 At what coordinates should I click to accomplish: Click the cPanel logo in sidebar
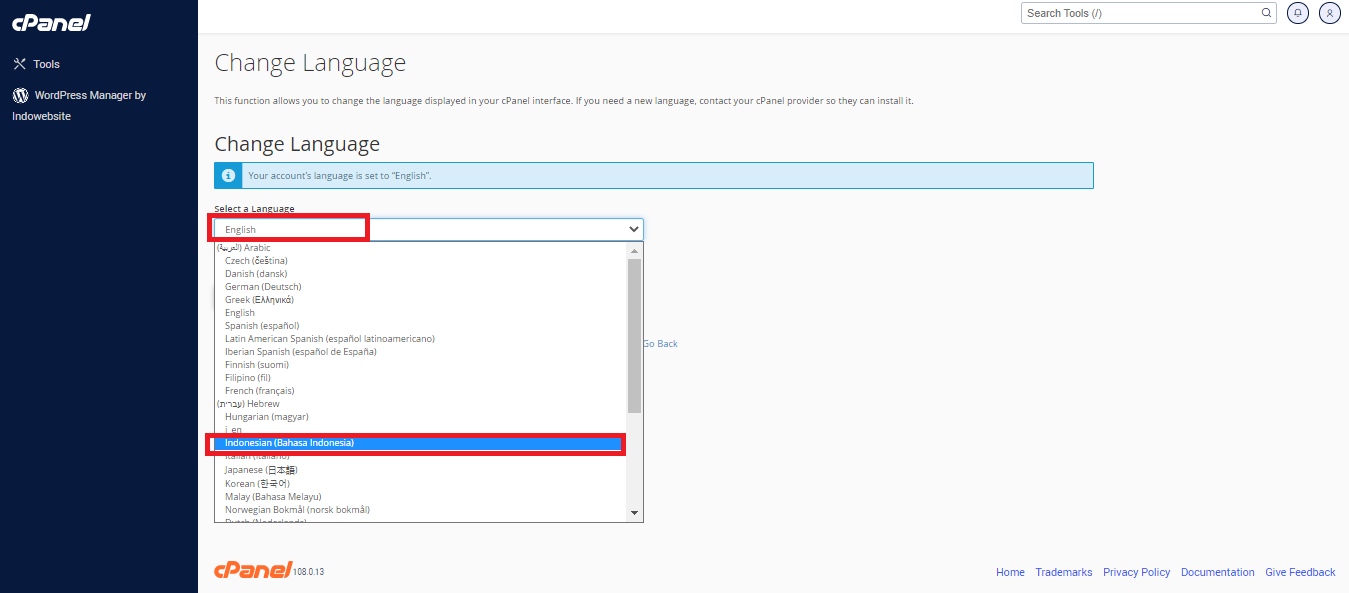[x=49, y=22]
